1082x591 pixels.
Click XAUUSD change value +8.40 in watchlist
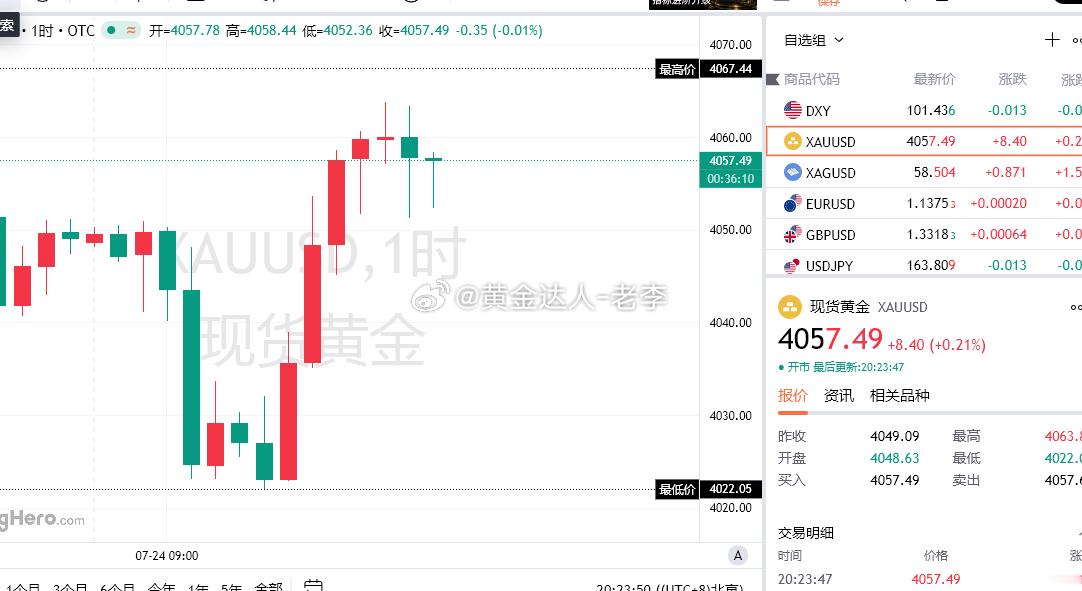1010,141
